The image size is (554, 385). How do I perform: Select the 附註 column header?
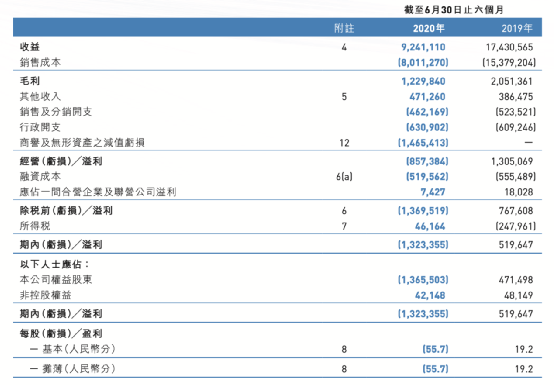click(x=344, y=28)
